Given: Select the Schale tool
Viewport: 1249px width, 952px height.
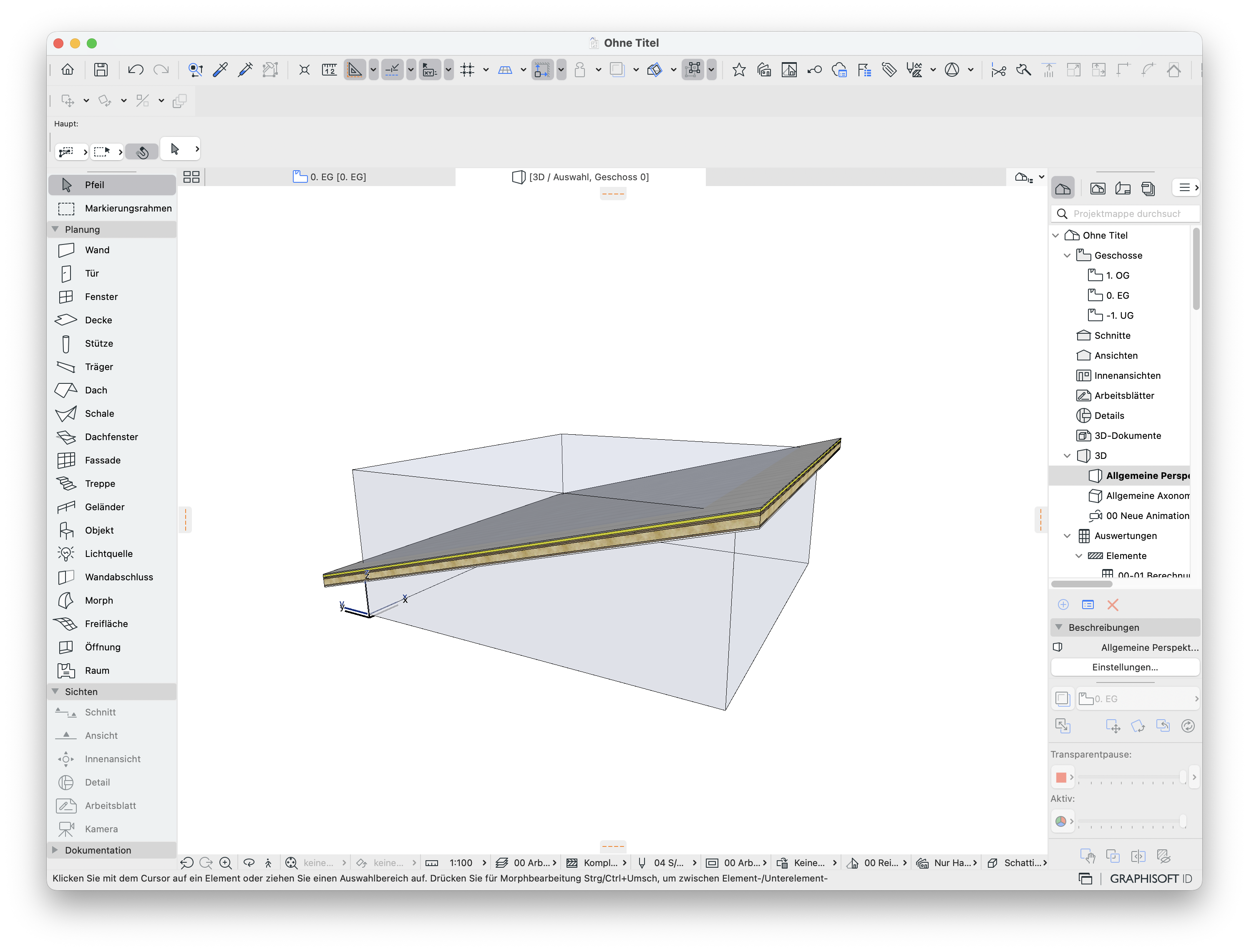Looking at the screenshot, I should click(x=112, y=414).
